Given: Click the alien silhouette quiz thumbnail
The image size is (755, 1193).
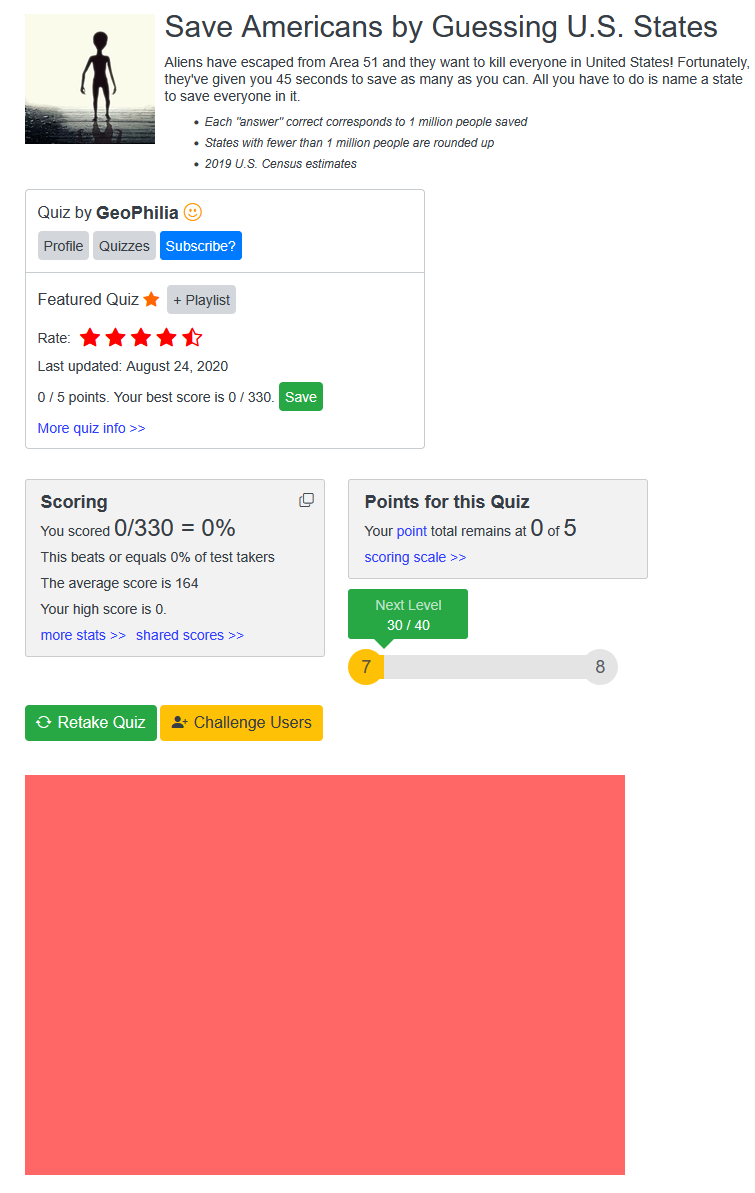Looking at the screenshot, I should click(x=90, y=78).
